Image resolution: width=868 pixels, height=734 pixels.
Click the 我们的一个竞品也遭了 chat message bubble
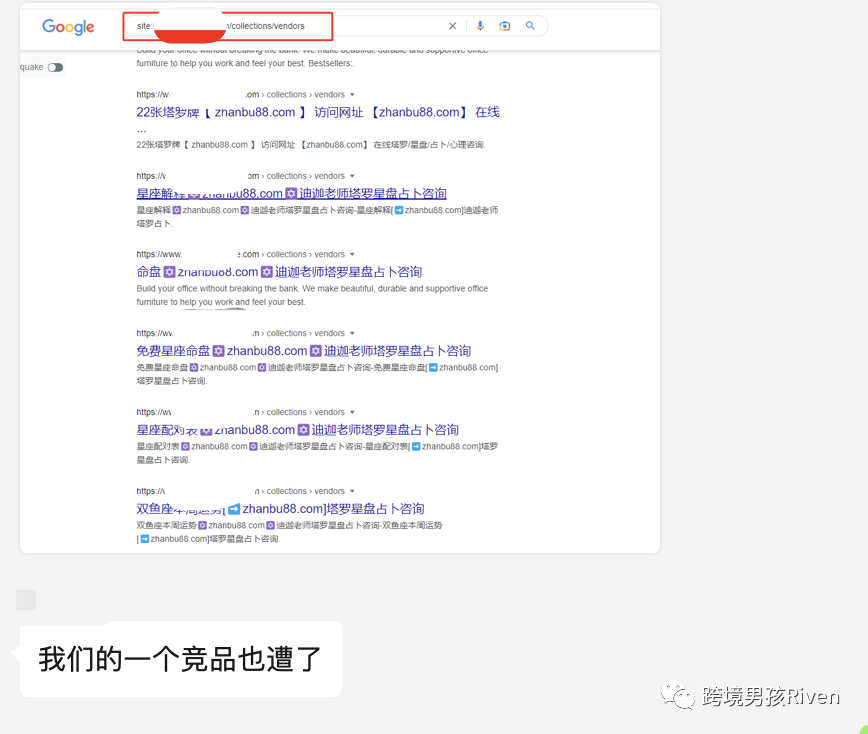tap(180, 659)
